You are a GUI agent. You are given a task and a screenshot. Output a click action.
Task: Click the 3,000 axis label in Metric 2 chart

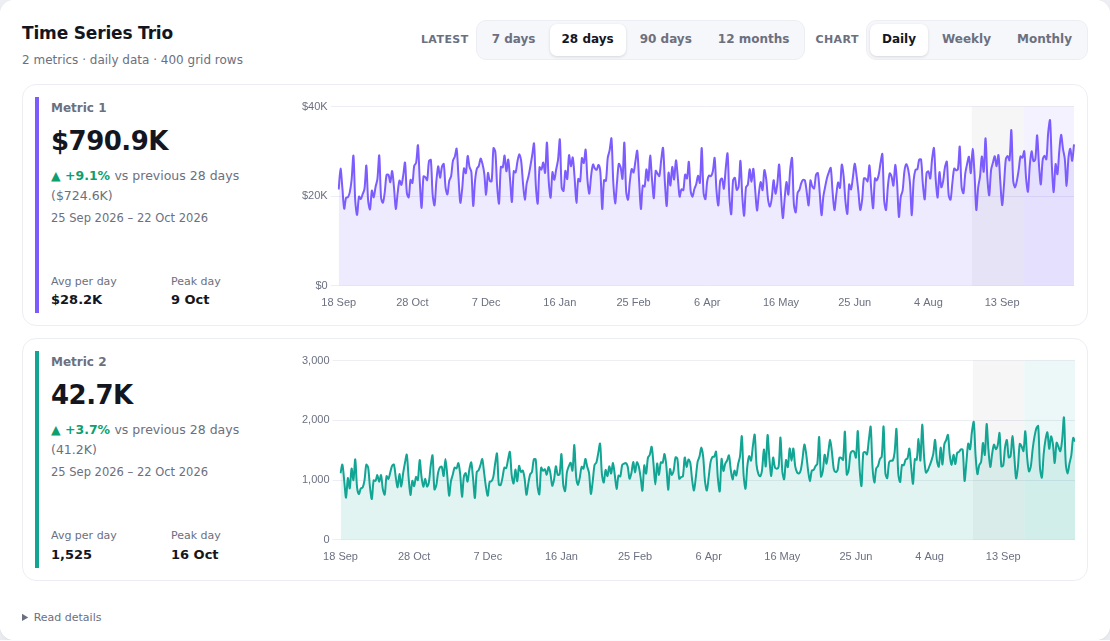tap(316, 361)
